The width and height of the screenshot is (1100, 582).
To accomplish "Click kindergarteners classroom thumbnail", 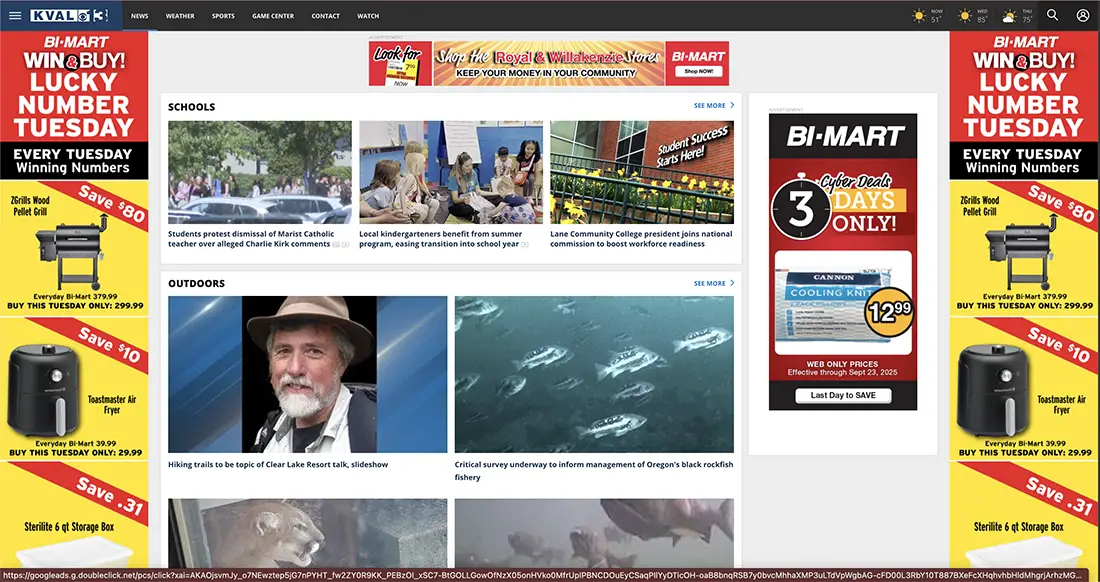I will coord(451,172).
